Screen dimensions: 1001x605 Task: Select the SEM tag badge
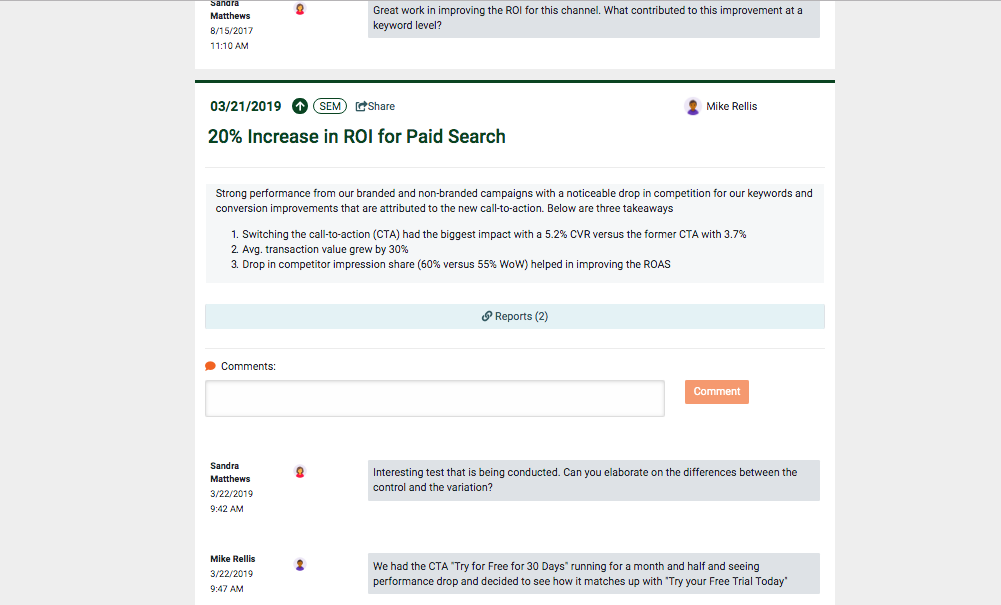(330, 106)
